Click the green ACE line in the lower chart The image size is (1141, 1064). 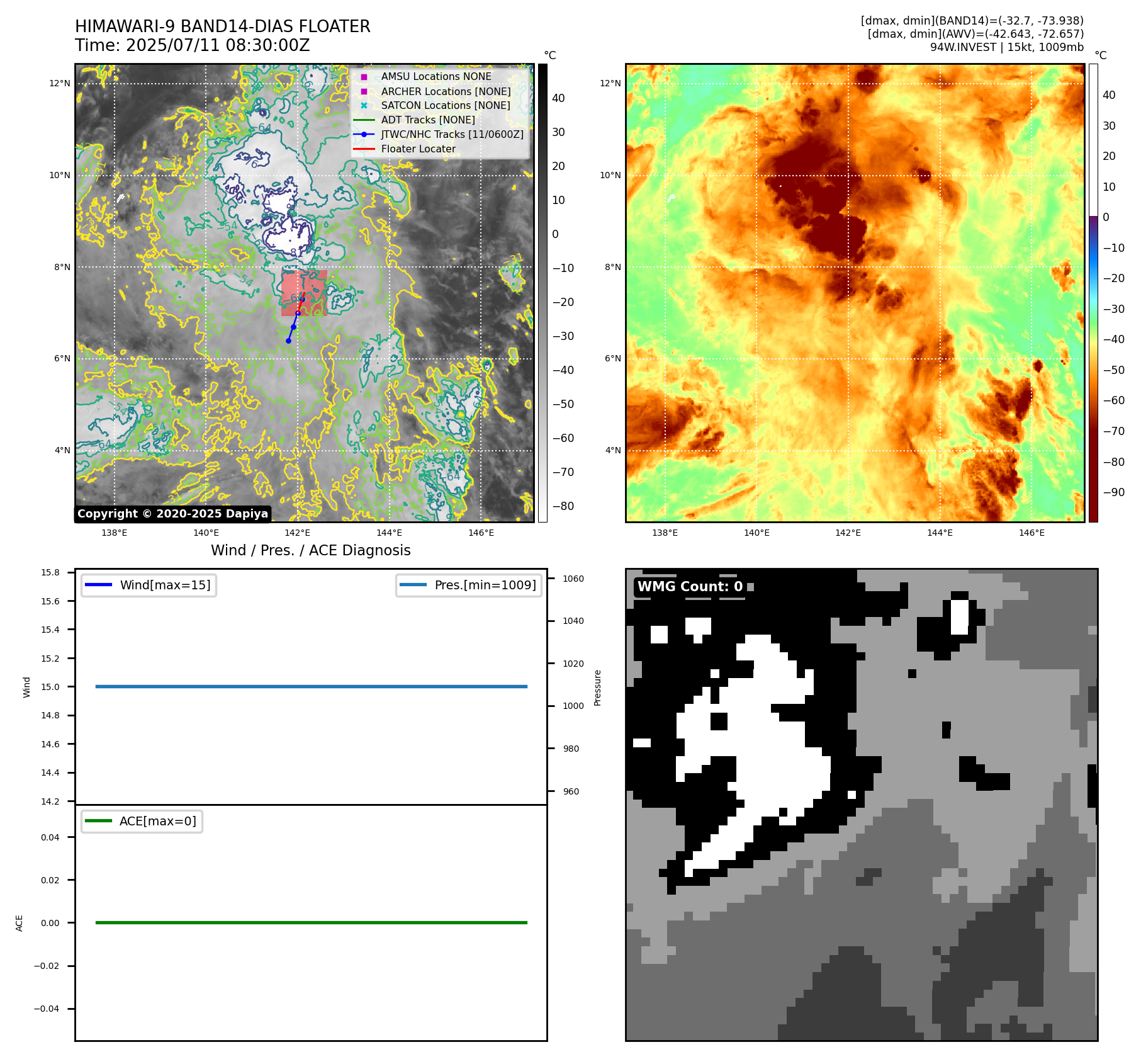click(312, 922)
